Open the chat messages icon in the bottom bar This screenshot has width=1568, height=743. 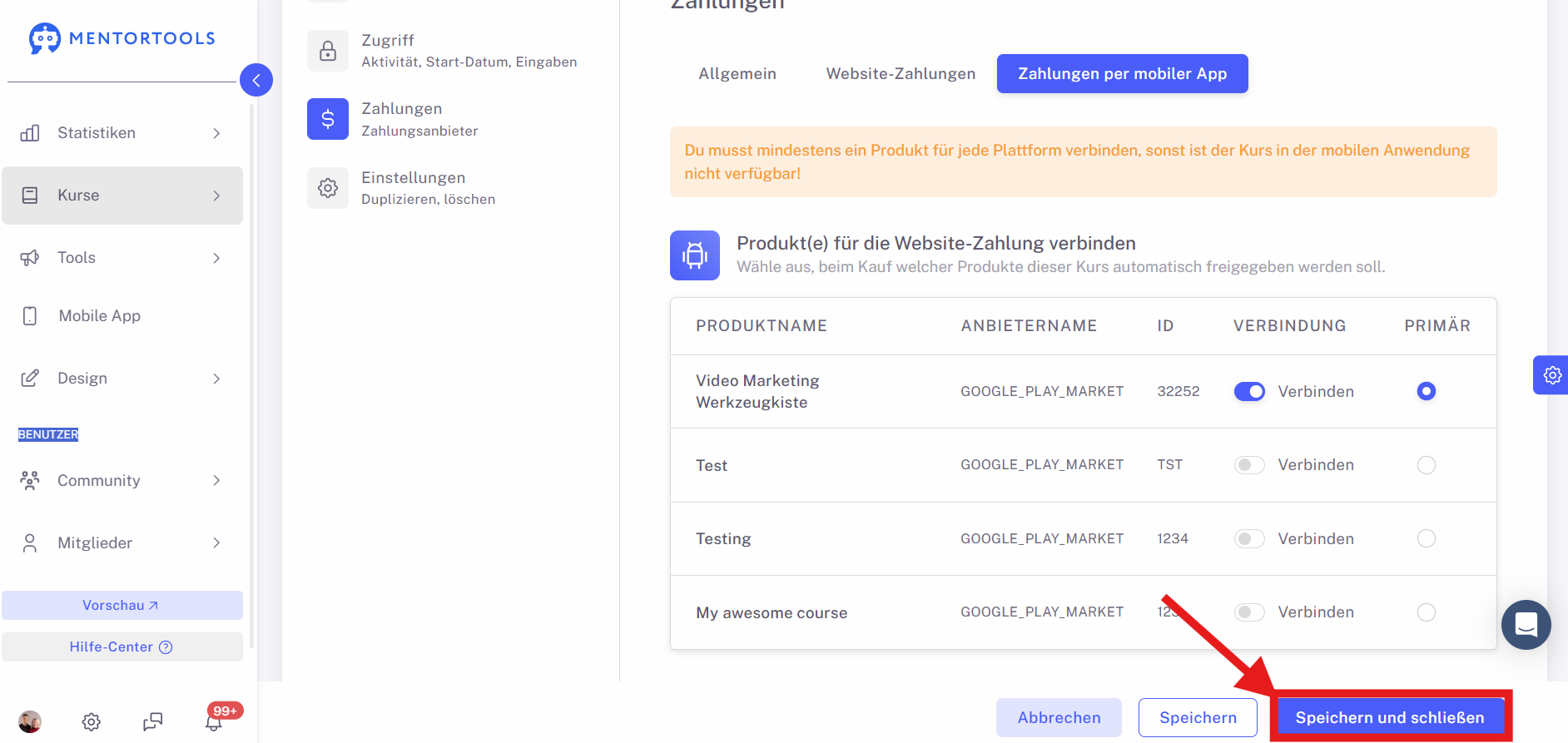point(152,721)
